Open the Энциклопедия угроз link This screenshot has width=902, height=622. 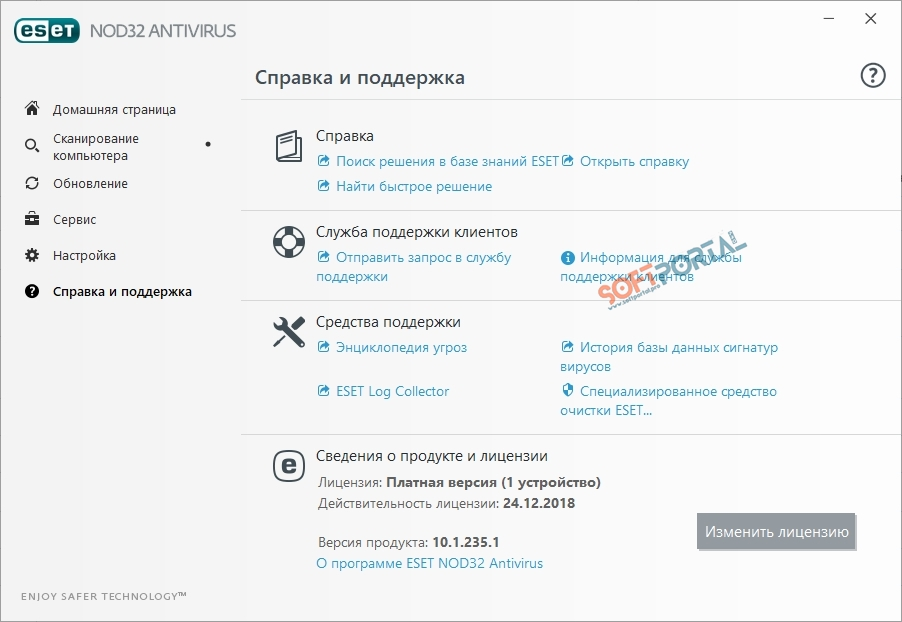click(402, 347)
